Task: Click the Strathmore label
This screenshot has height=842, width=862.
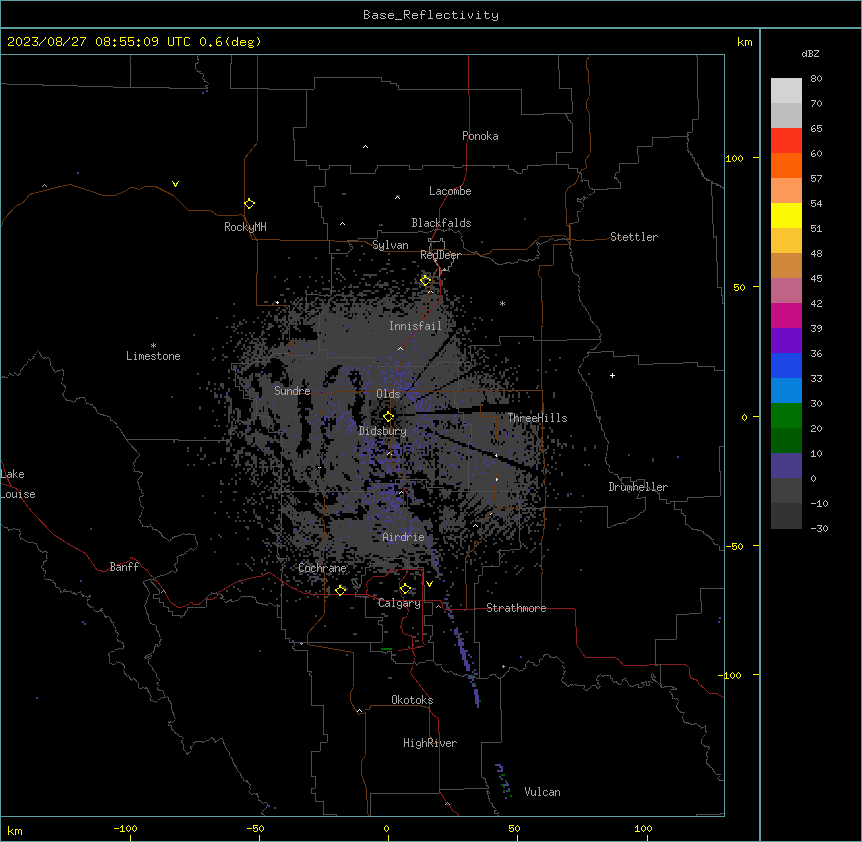Action: [x=516, y=608]
